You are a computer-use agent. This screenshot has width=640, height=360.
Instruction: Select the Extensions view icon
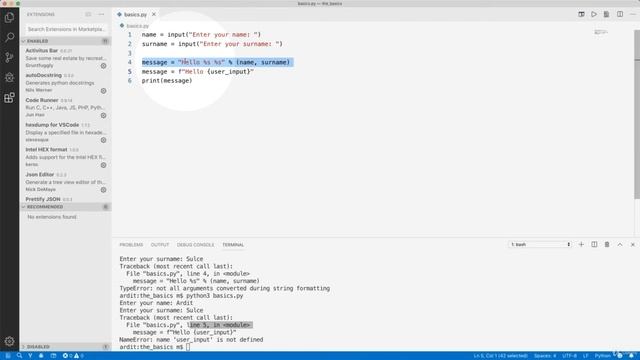coord(9,98)
